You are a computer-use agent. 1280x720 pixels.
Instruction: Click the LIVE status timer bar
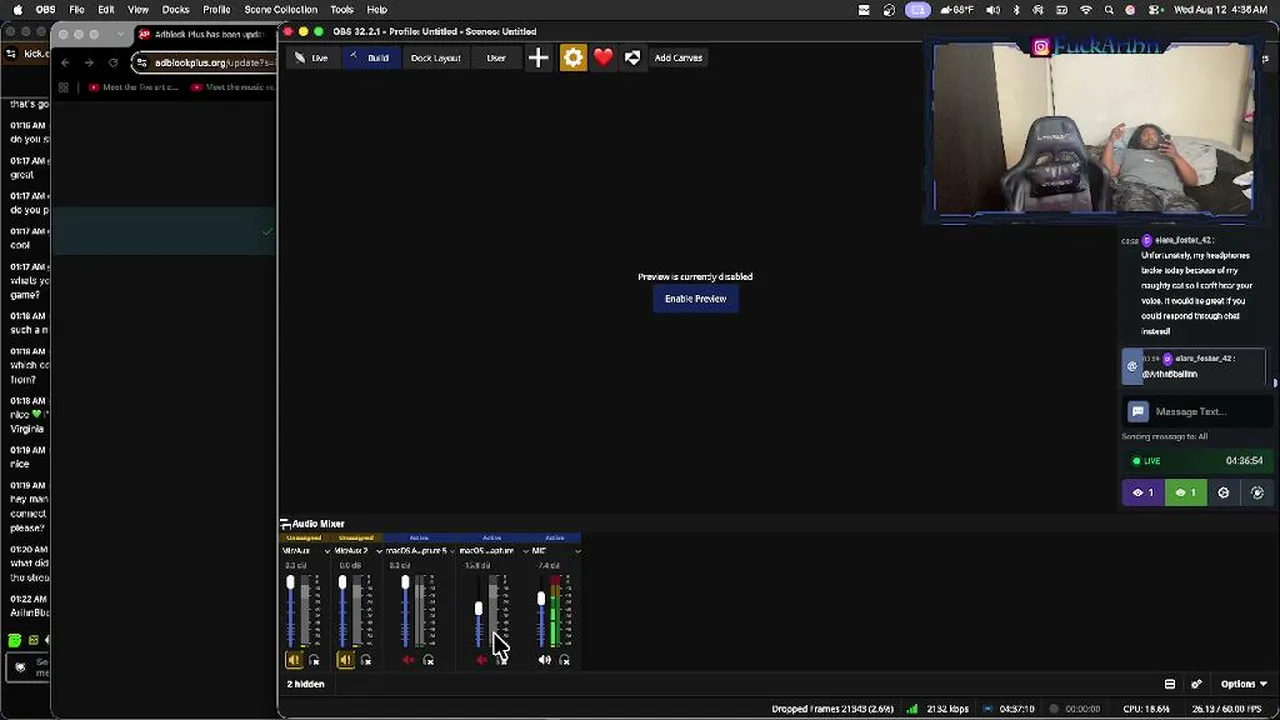1196,461
